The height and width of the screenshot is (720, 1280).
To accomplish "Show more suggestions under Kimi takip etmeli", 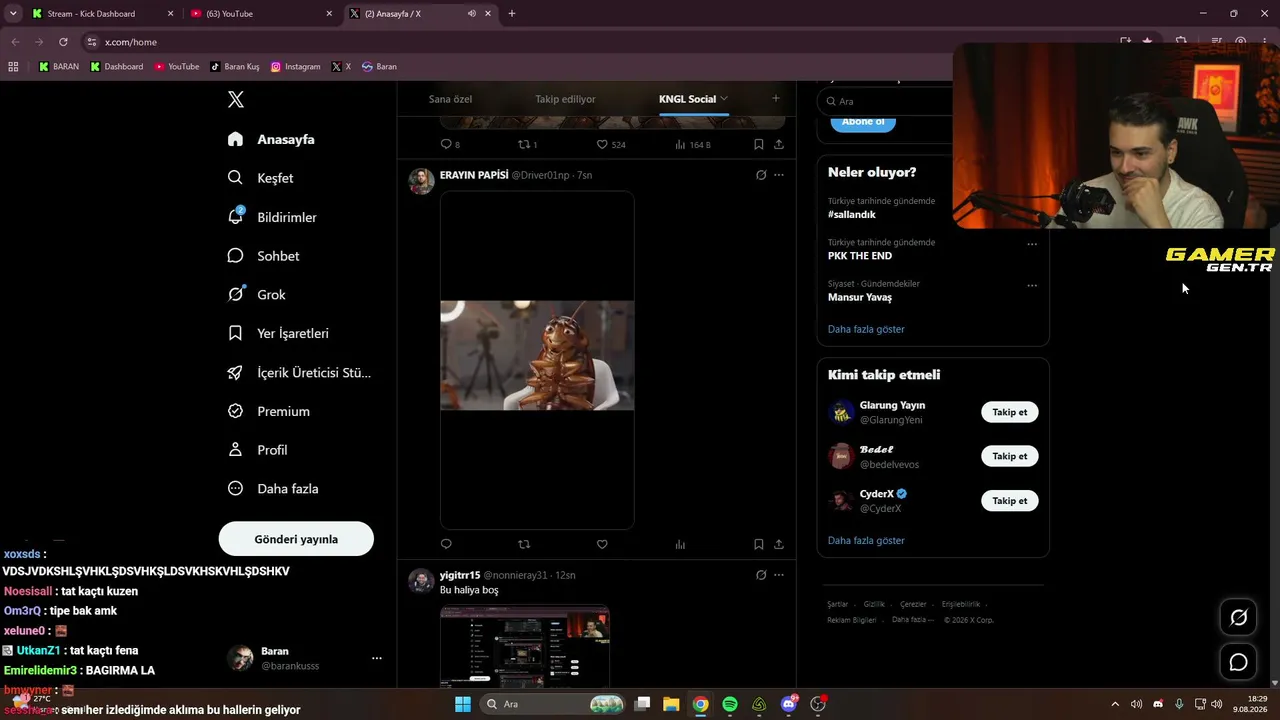I will coord(866,540).
